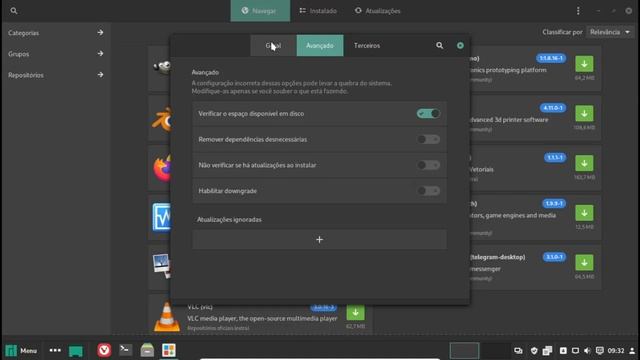The width and height of the screenshot is (640, 360).
Task: Select the first workspace in the pager
Action: (x=464, y=351)
